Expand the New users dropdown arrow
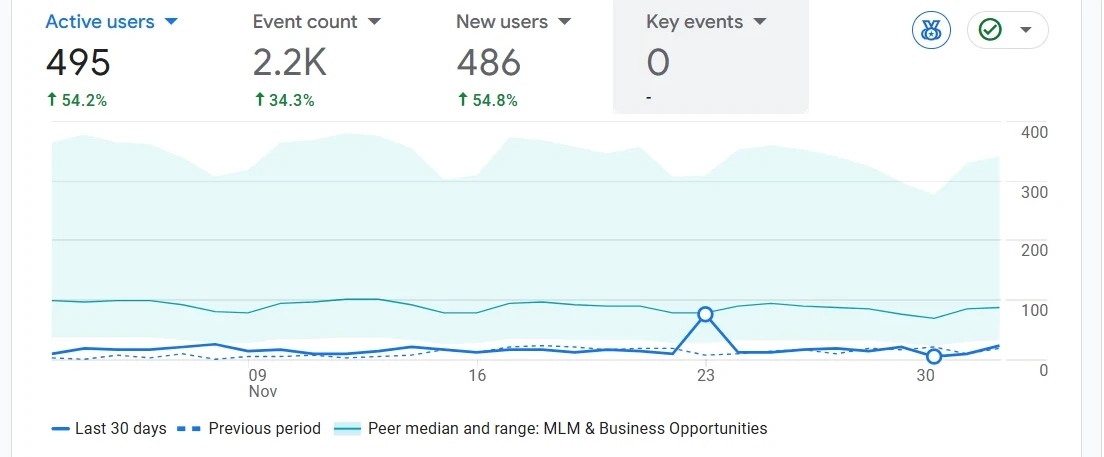The image size is (1104, 457). 564,21
